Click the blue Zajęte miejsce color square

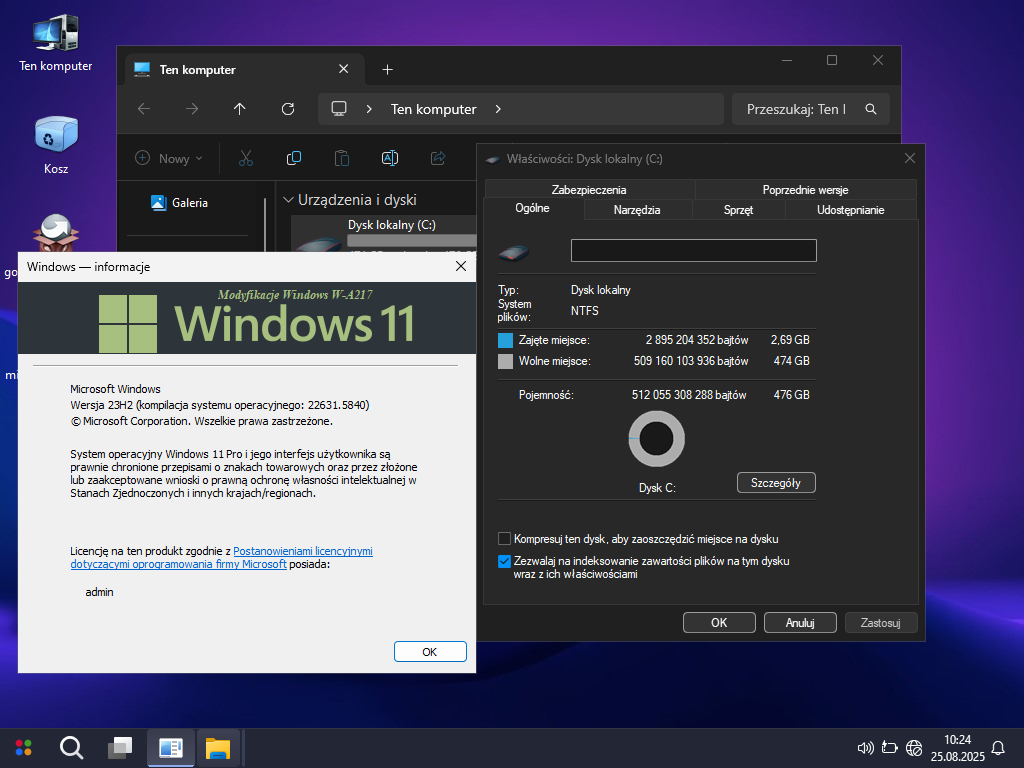click(505, 340)
